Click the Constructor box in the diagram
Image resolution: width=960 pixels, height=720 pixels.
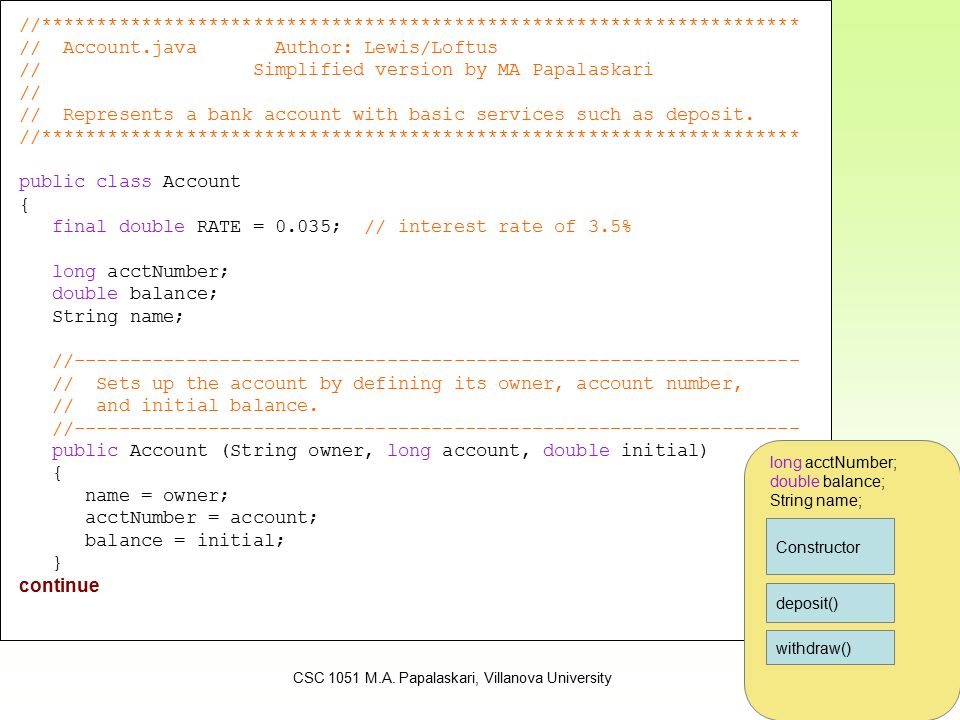click(x=830, y=547)
